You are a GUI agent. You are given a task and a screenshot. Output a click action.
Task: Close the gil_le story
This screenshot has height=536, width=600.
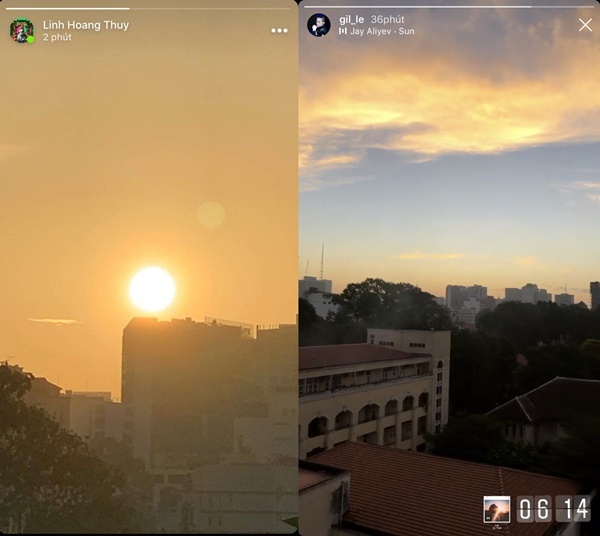(585, 25)
